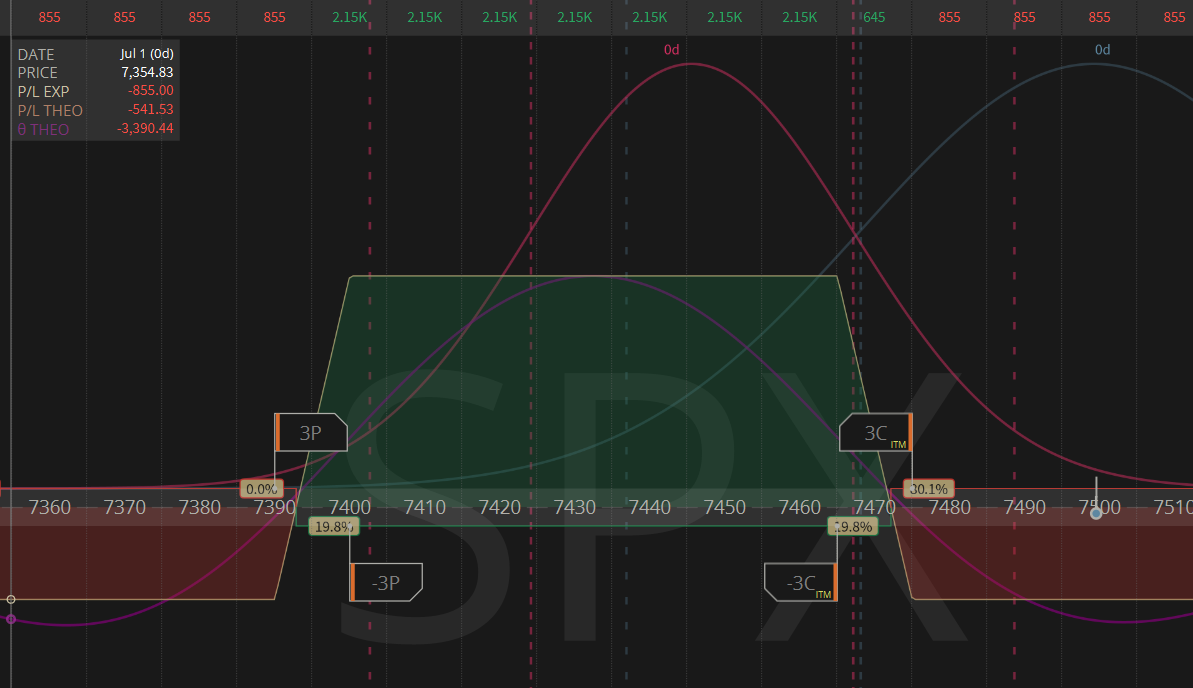Click the 30.1% probability badge

(929, 489)
